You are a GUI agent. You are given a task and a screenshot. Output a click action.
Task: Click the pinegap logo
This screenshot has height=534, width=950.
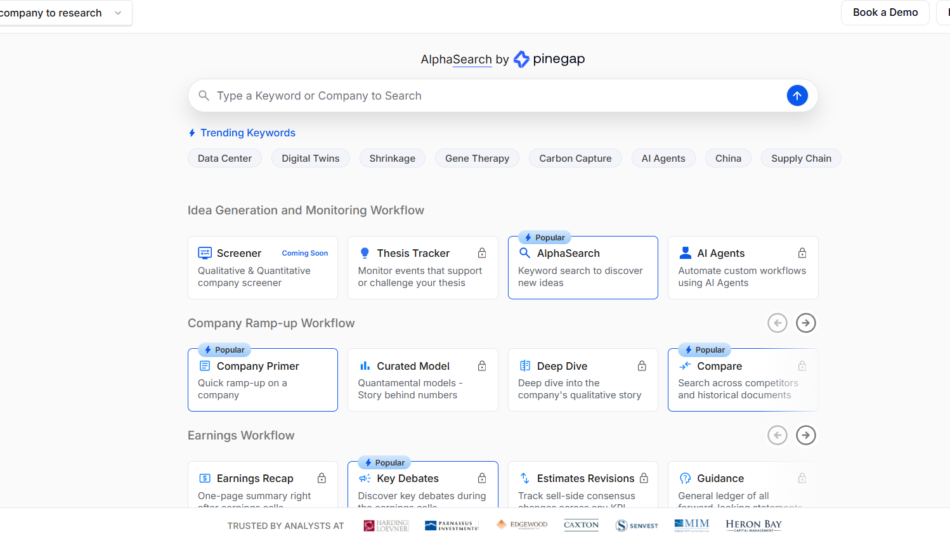(549, 59)
